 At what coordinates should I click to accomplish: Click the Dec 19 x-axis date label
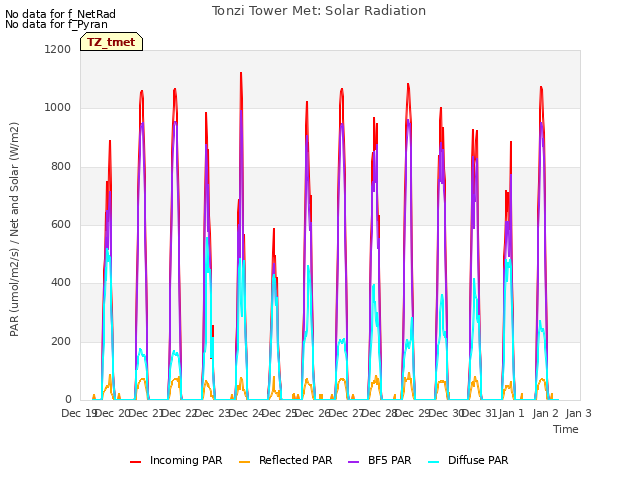[78, 413]
